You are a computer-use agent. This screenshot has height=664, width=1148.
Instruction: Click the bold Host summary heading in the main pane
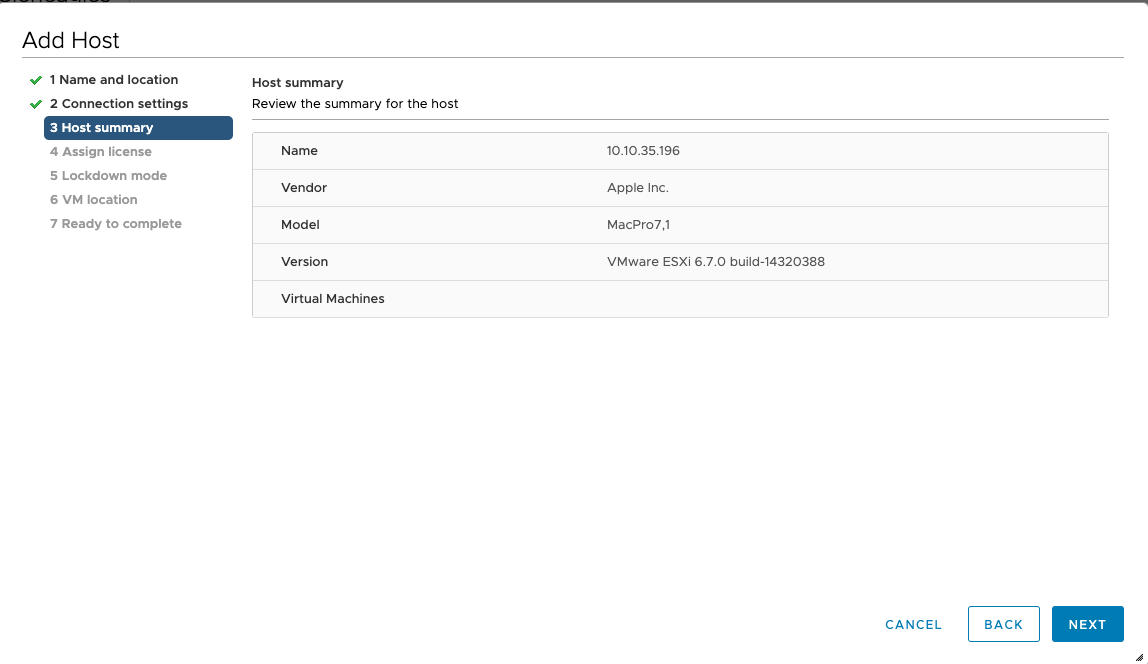(297, 83)
